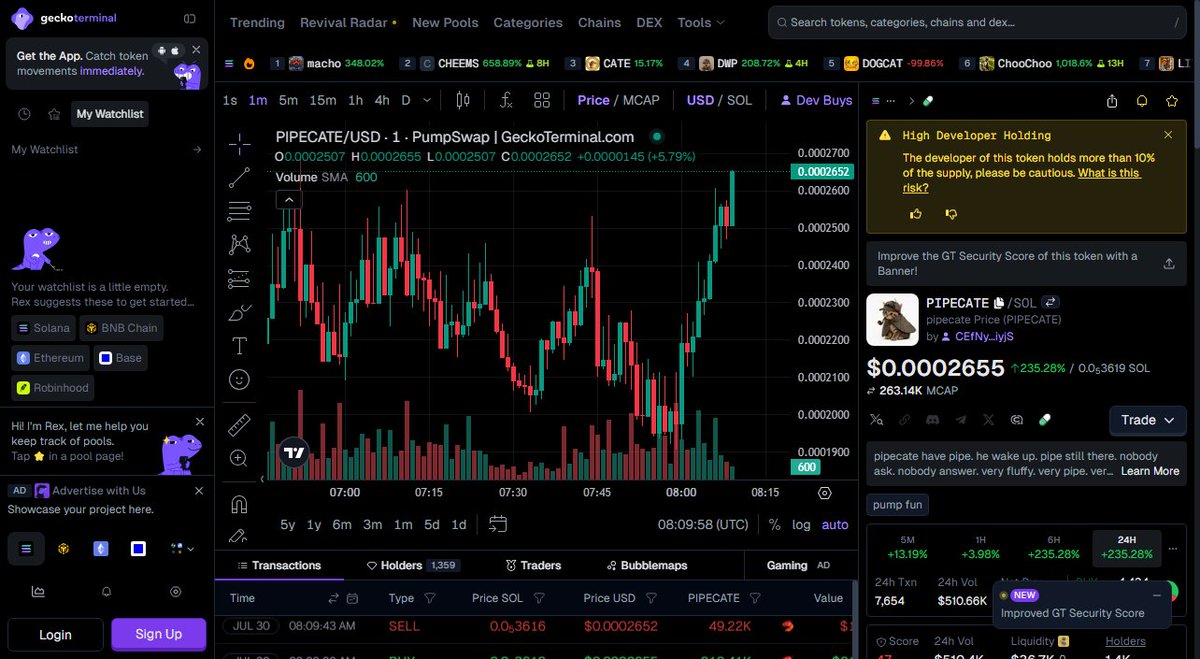
Task: Collapse the chart legend arrow
Action: tap(288, 199)
